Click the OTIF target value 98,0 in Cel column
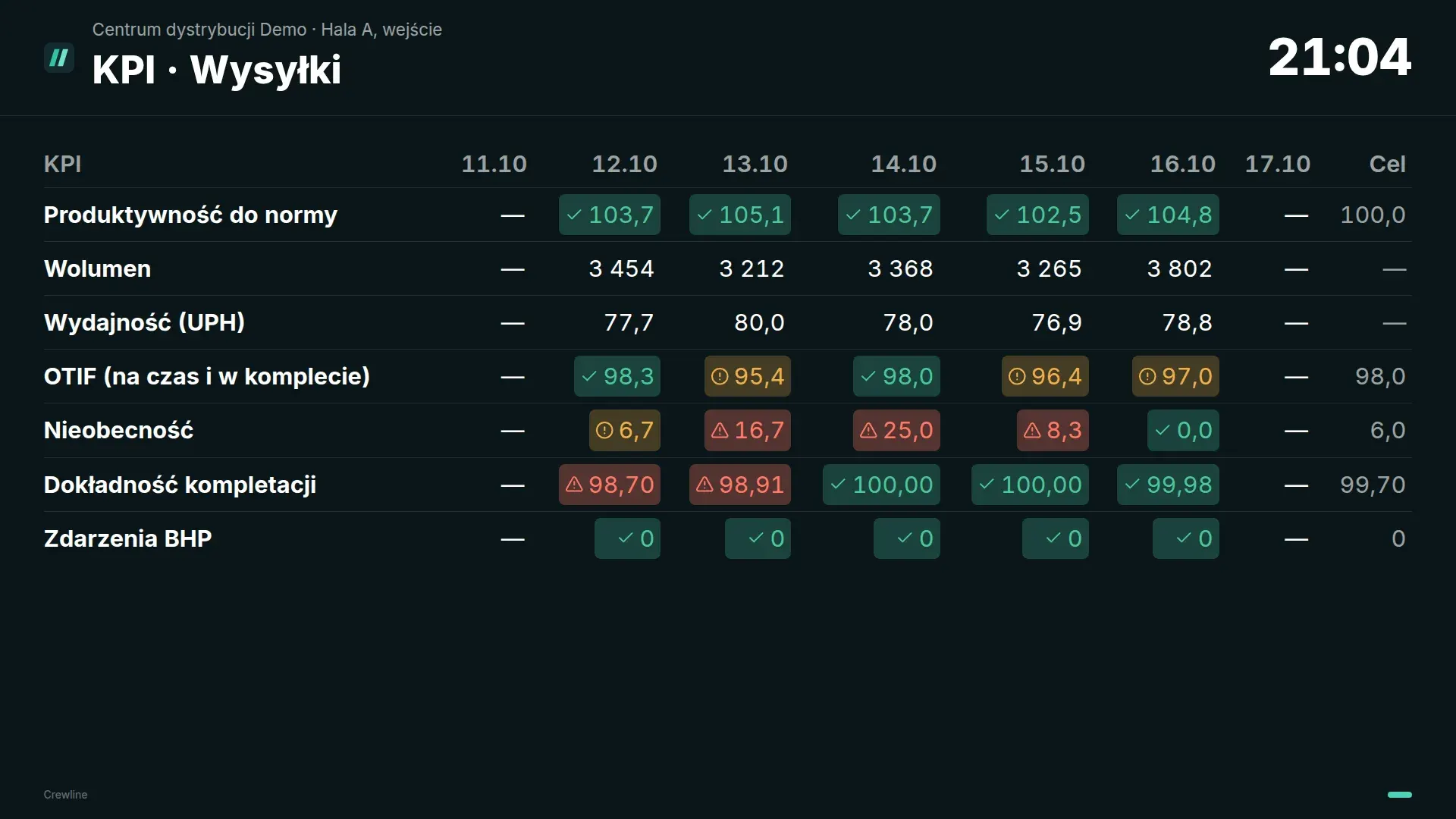Image resolution: width=1456 pixels, height=819 pixels. (x=1380, y=376)
